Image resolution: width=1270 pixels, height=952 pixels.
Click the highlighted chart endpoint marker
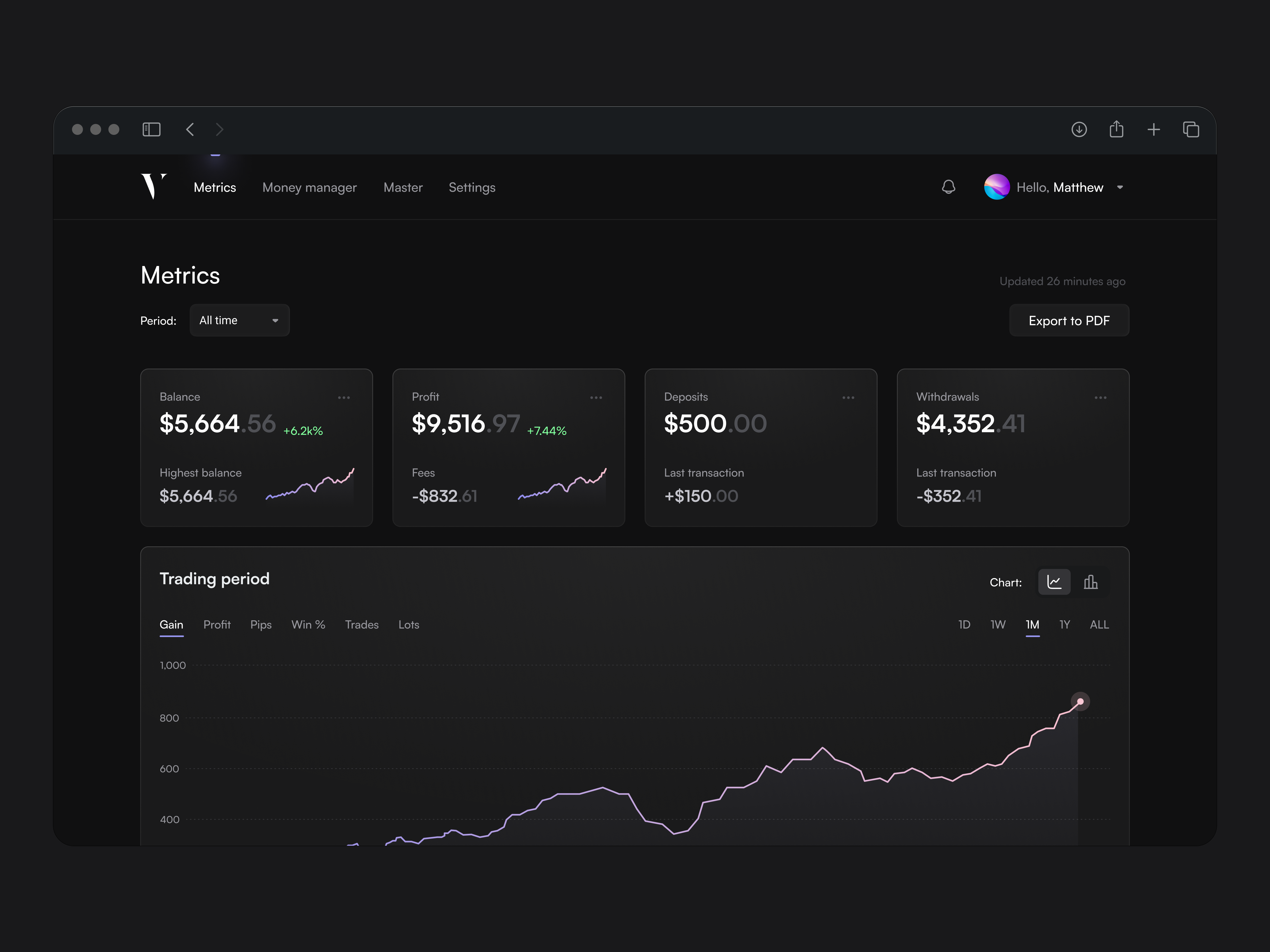pos(1081,701)
